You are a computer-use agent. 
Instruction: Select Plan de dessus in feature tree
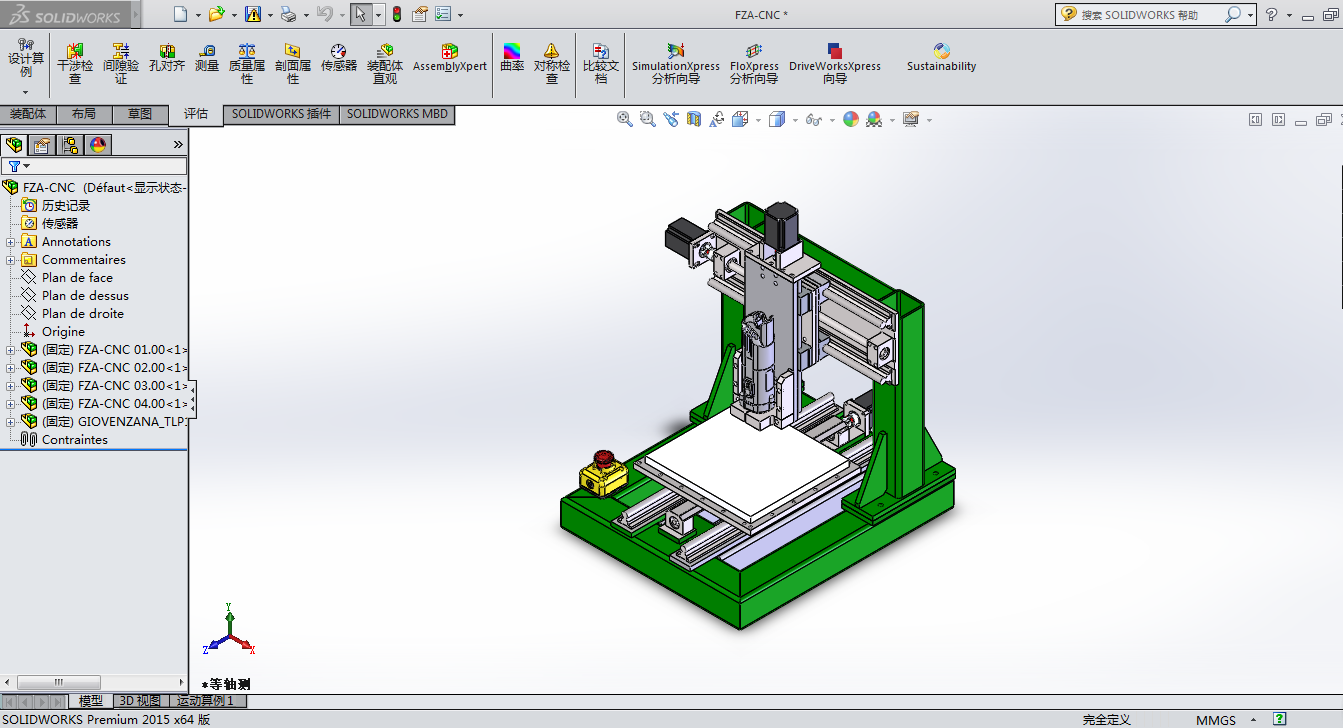click(85, 296)
